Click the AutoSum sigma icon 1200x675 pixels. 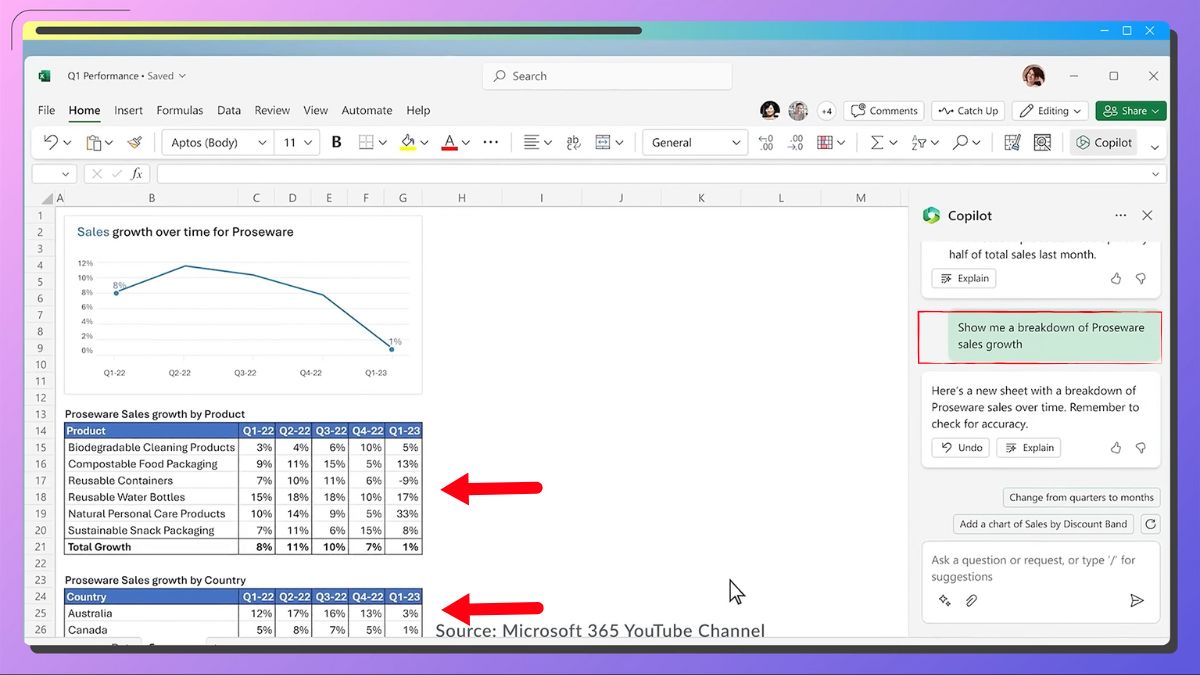point(877,143)
